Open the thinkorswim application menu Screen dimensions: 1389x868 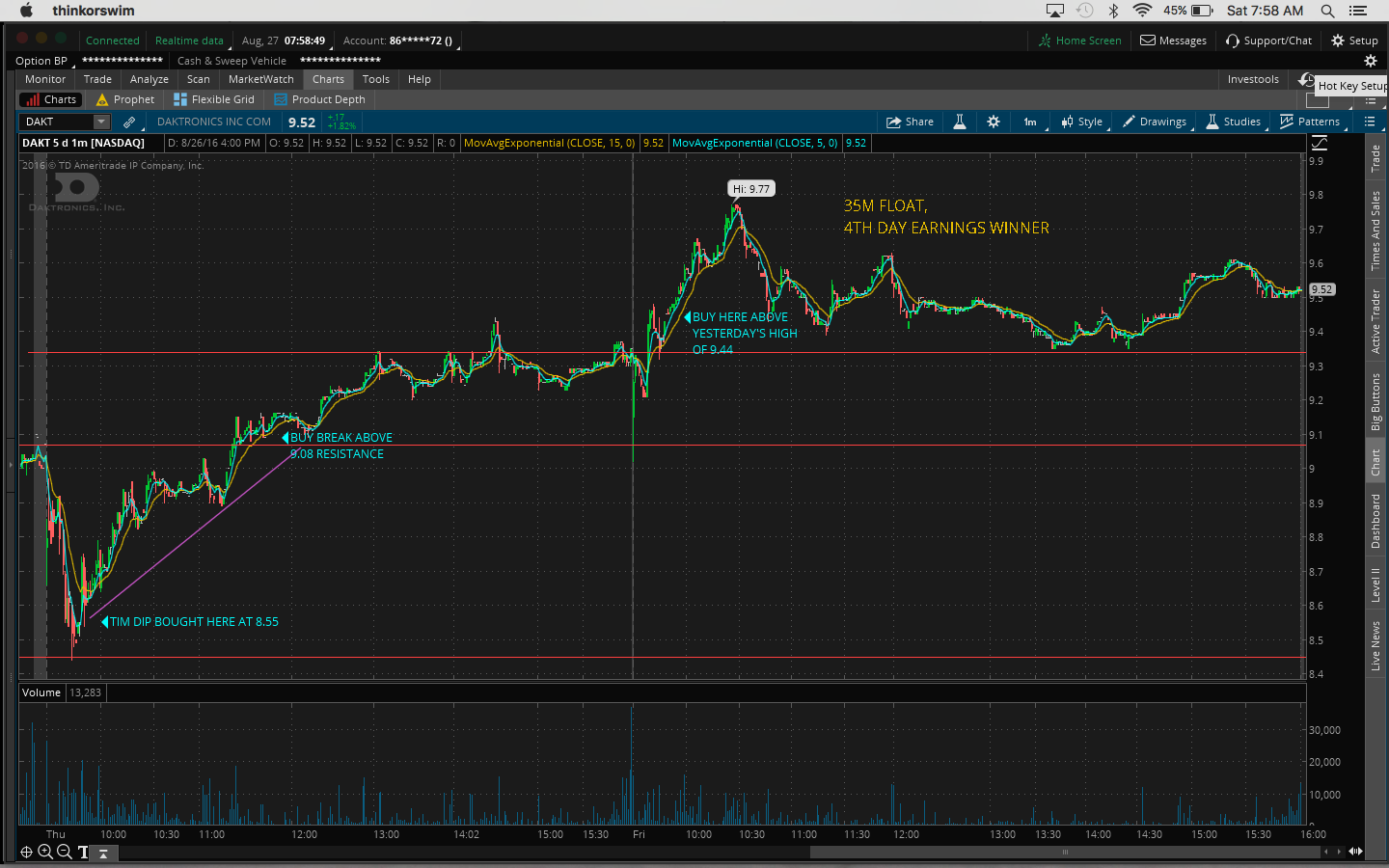point(94,11)
